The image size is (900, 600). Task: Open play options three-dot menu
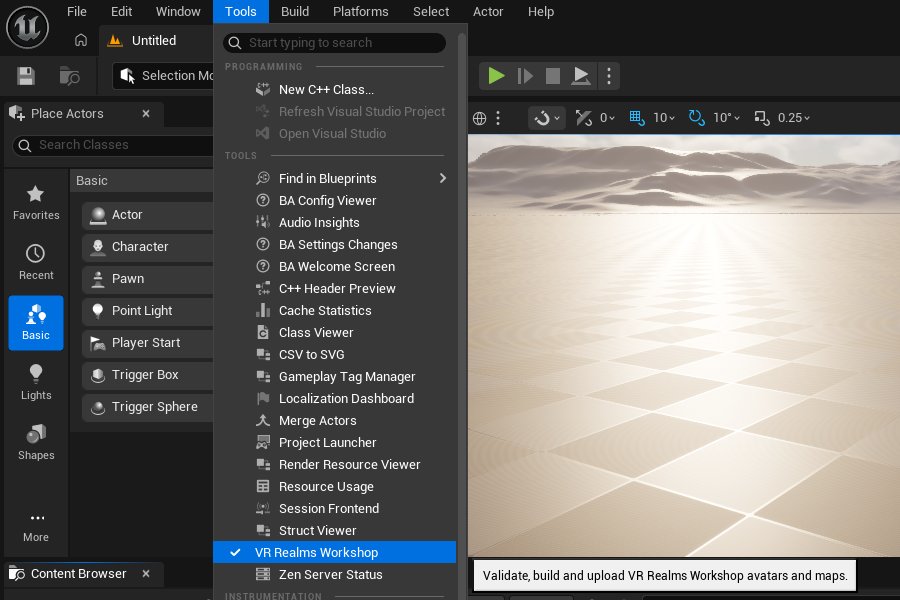[609, 76]
